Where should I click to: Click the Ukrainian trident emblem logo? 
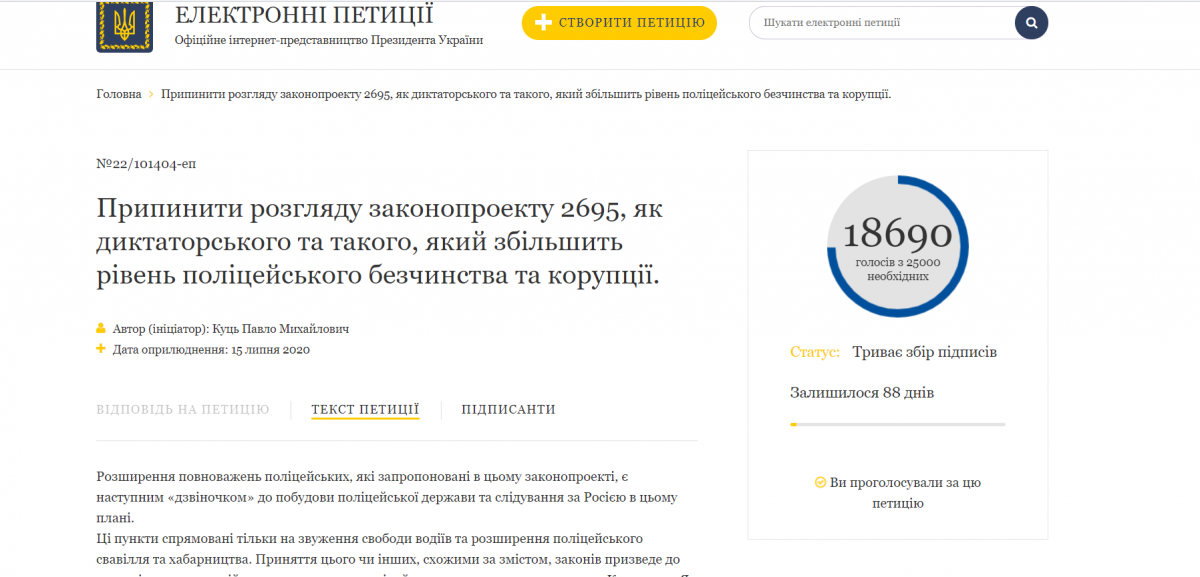124,25
